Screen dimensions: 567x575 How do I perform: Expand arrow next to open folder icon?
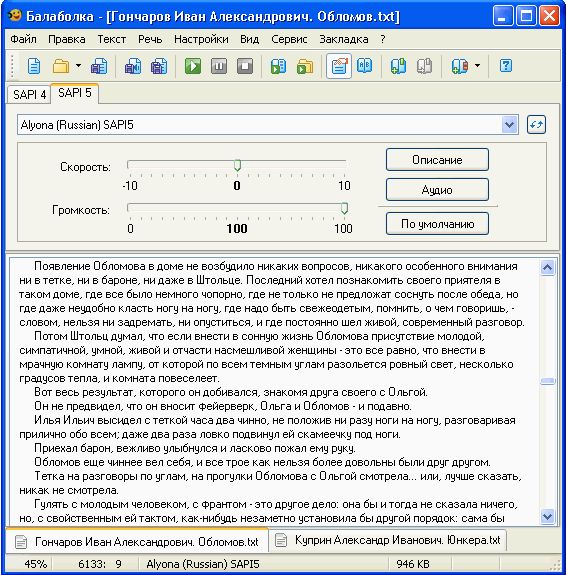pos(78,66)
